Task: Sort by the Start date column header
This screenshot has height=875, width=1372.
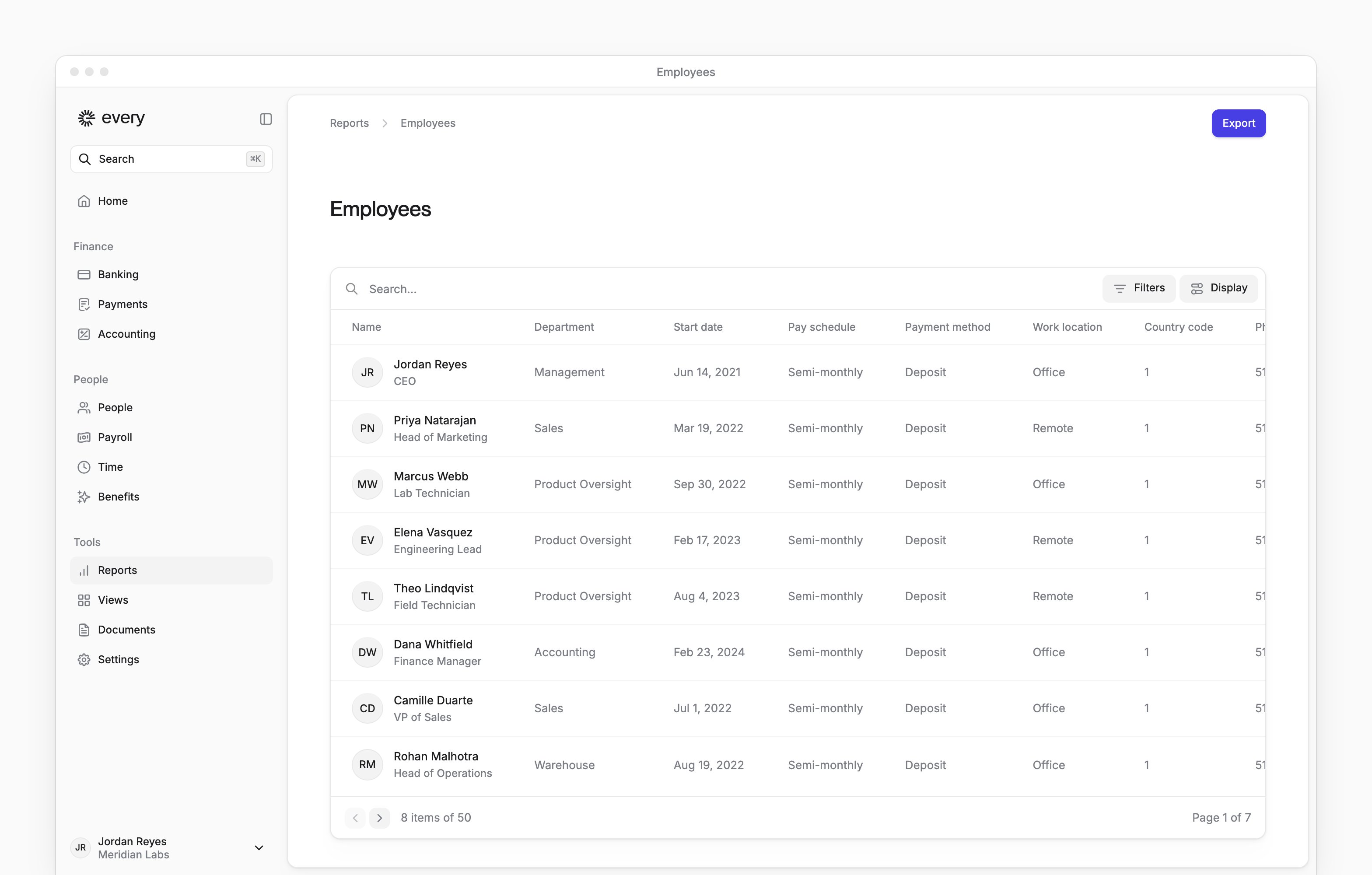Action: coord(698,327)
